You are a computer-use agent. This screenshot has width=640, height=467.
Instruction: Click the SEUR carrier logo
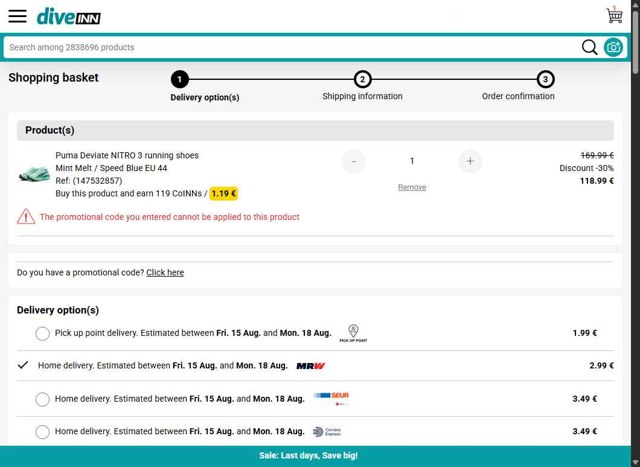[331, 398]
